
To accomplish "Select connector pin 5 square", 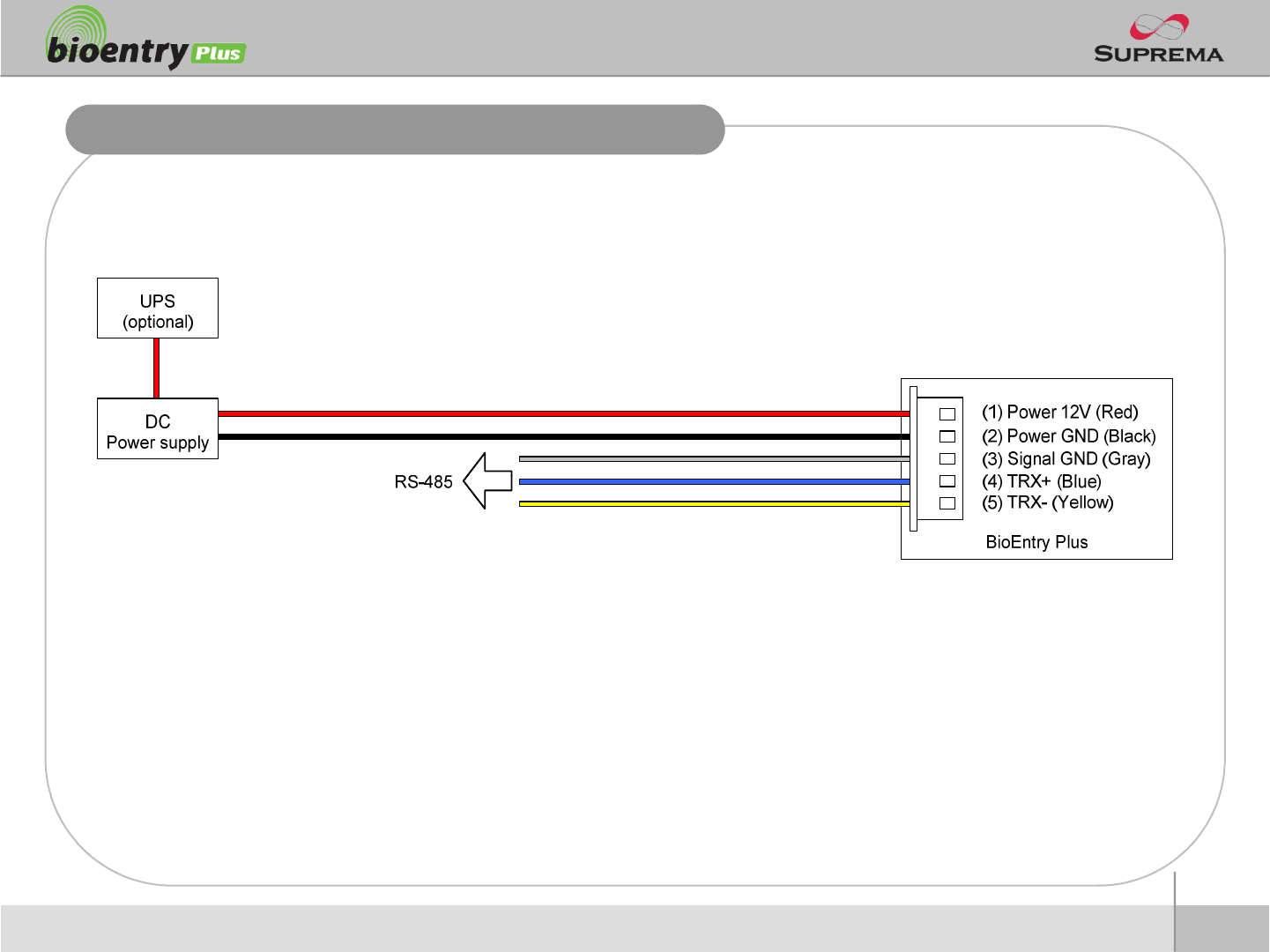I will tap(947, 503).
